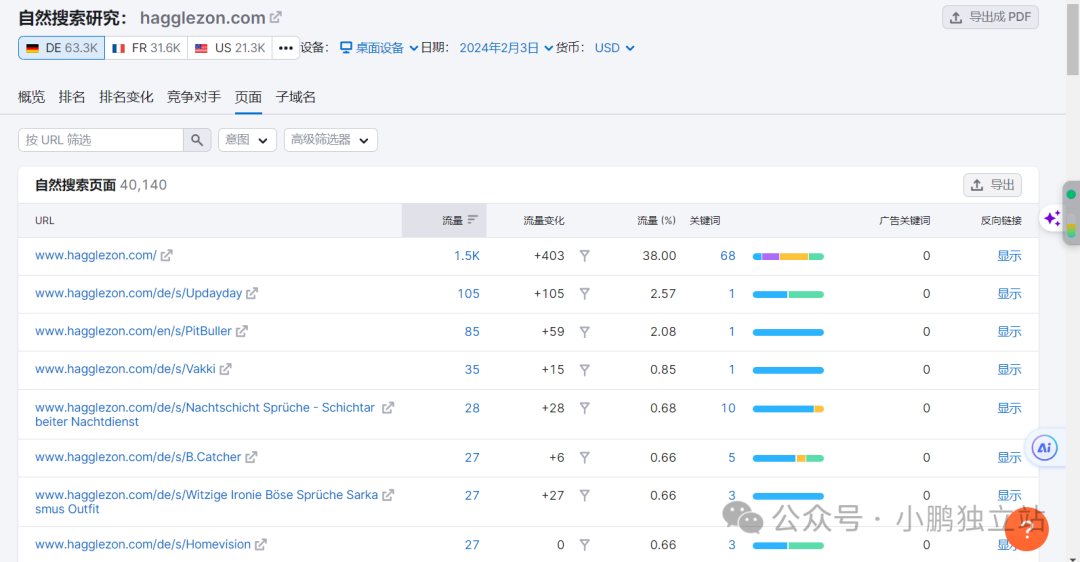
Task: Open external link icon for Updayday URL
Action: pos(252,293)
